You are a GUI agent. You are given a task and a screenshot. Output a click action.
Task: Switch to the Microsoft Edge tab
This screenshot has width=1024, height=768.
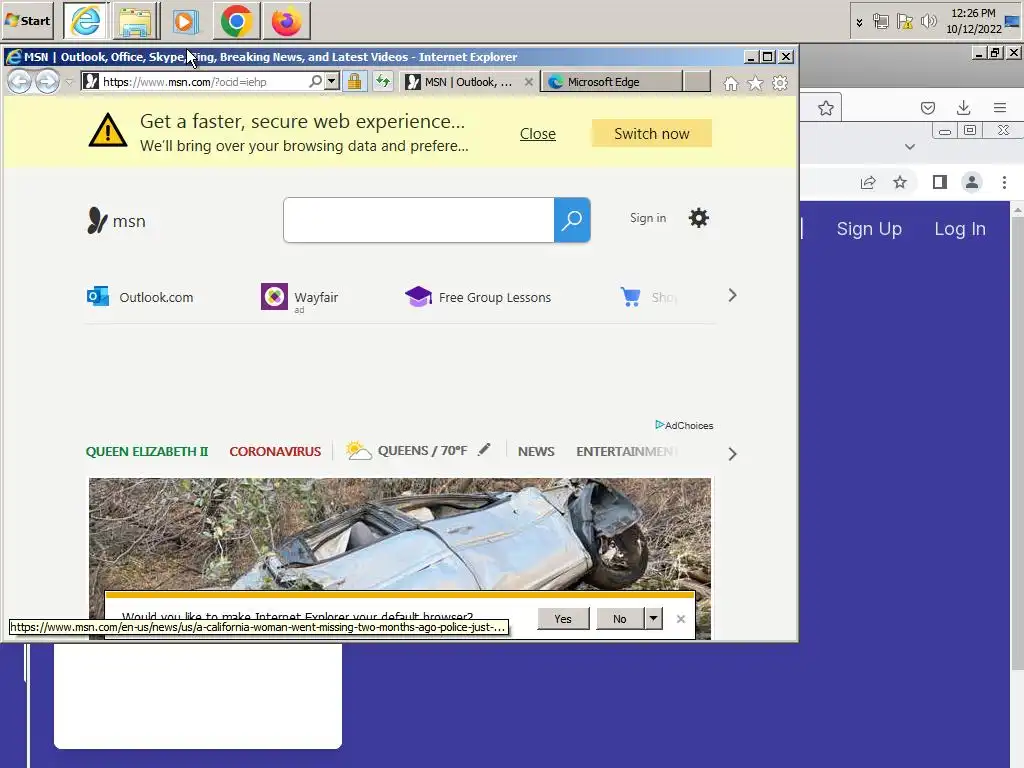point(611,82)
